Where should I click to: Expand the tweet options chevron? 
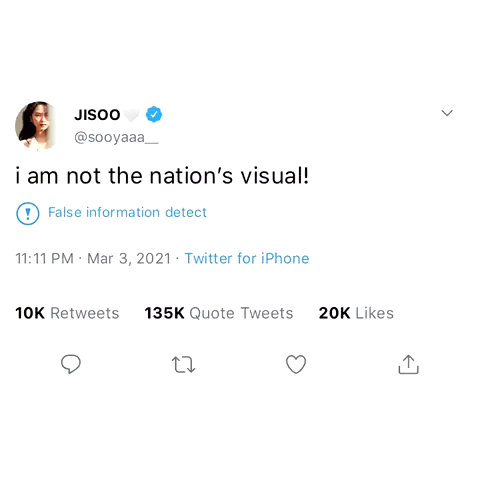click(x=447, y=113)
